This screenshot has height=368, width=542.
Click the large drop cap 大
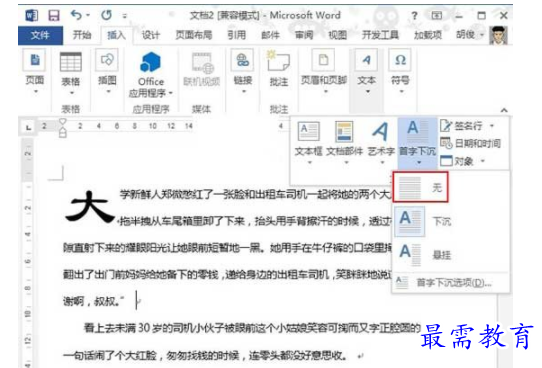click(x=90, y=207)
